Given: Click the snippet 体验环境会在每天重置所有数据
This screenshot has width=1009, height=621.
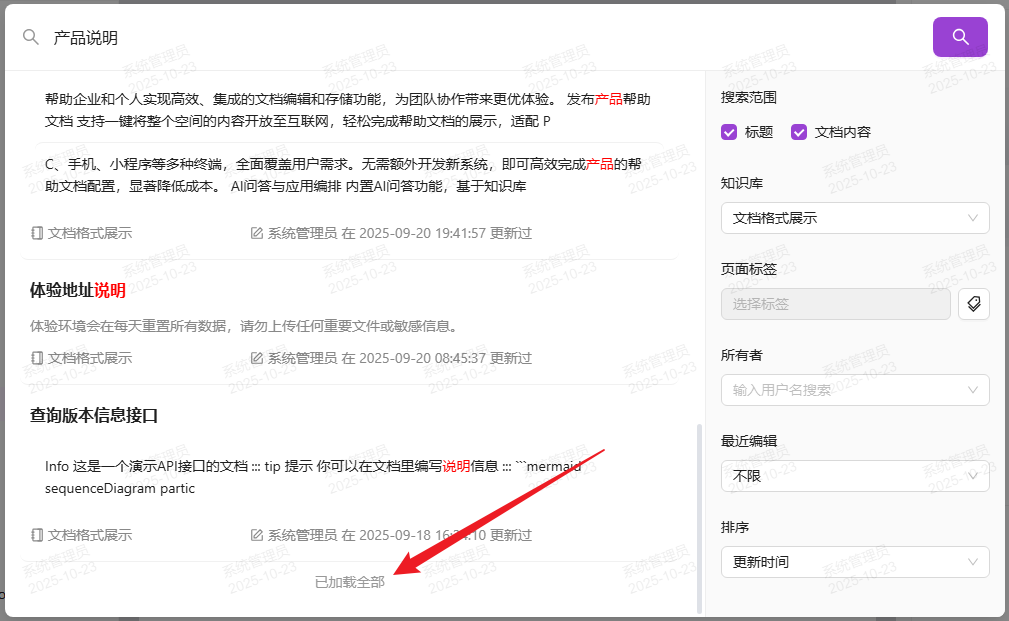Looking at the screenshot, I should [x=246, y=326].
